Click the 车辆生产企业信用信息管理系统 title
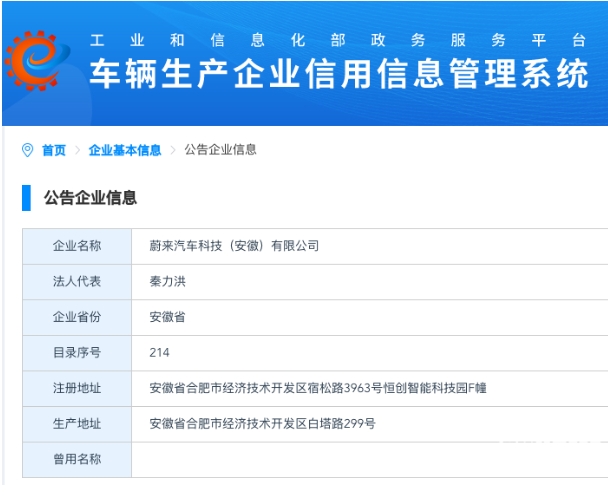608x496 pixels. [x=339, y=76]
